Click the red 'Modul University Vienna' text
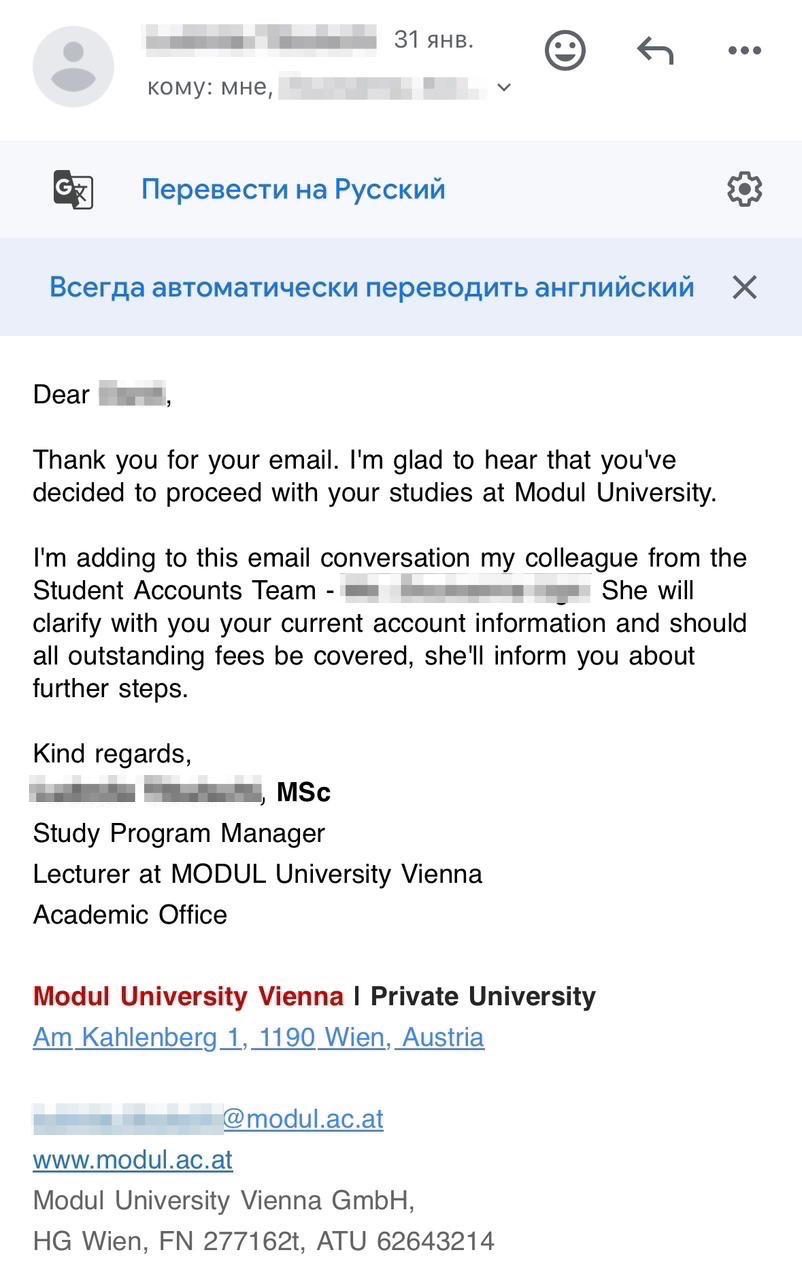This screenshot has height=1280, width=802. tap(188, 996)
